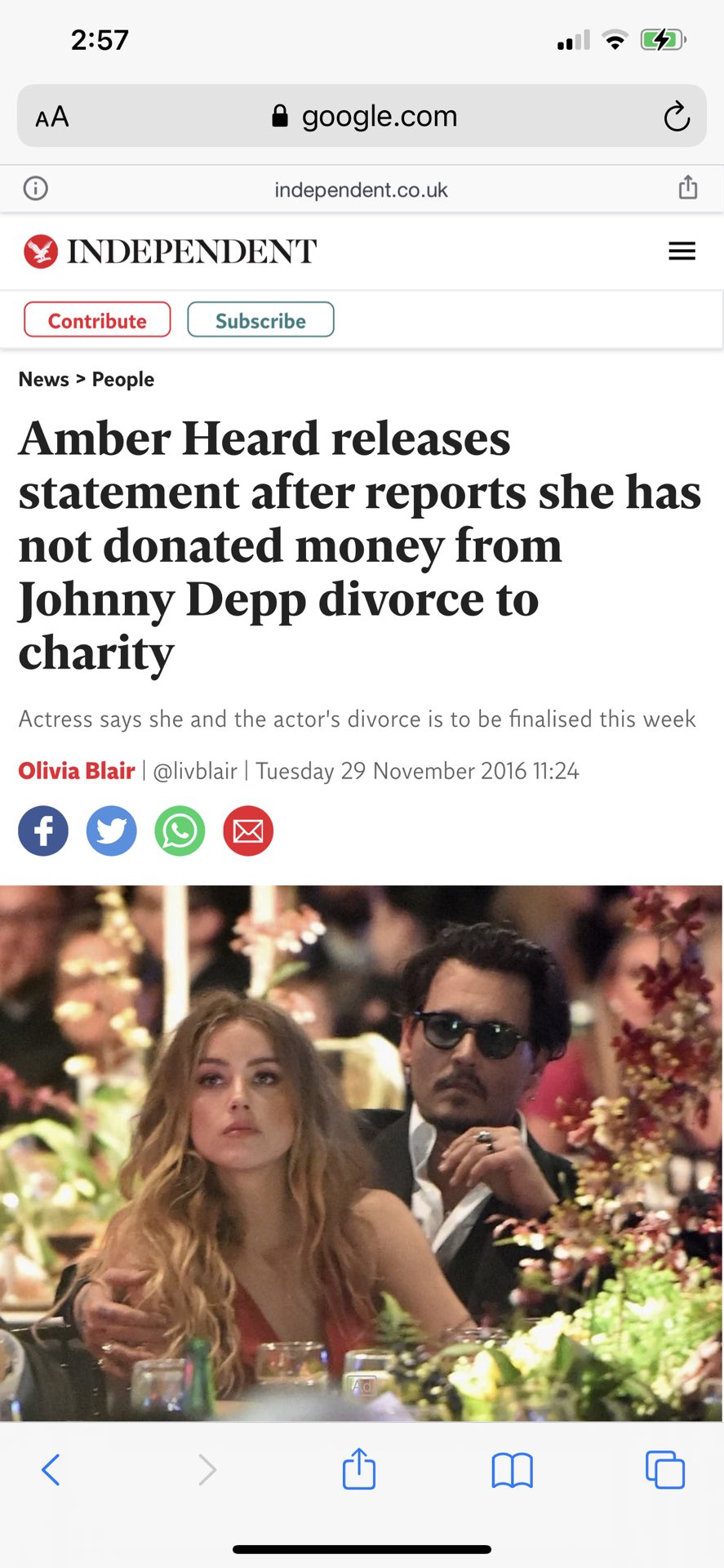Tap share icon in the independent.co.uk bar
The height and width of the screenshot is (1568, 724).
point(688,188)
